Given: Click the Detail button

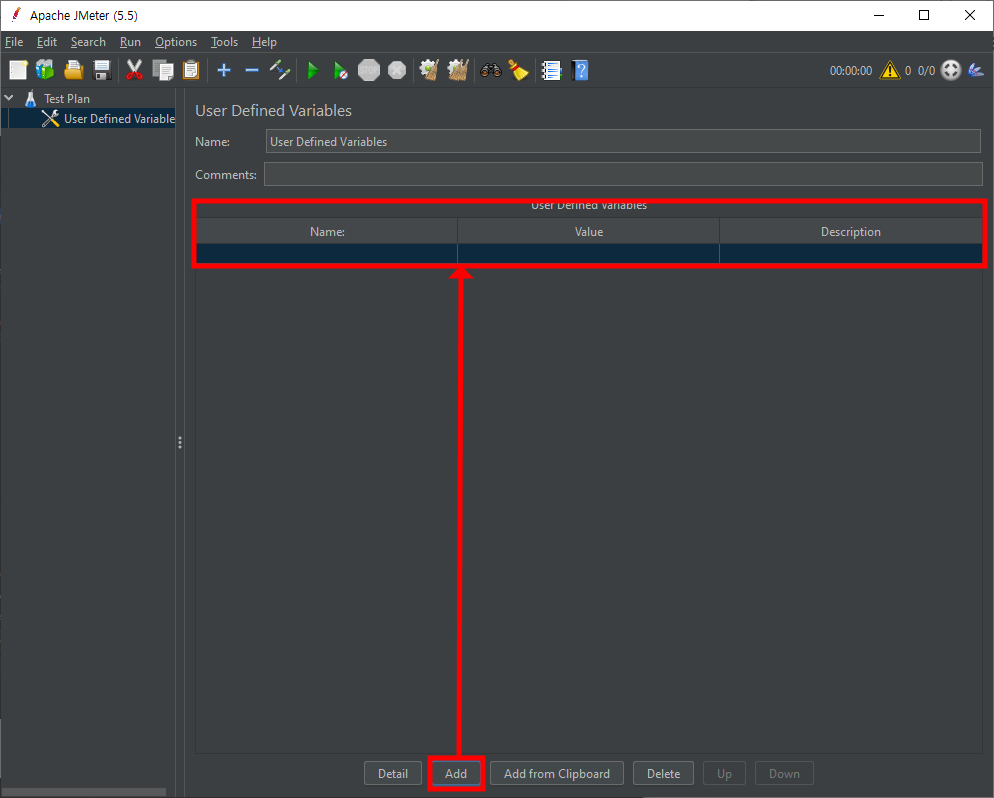Looking at the screenshot, I should click(393, 773).
